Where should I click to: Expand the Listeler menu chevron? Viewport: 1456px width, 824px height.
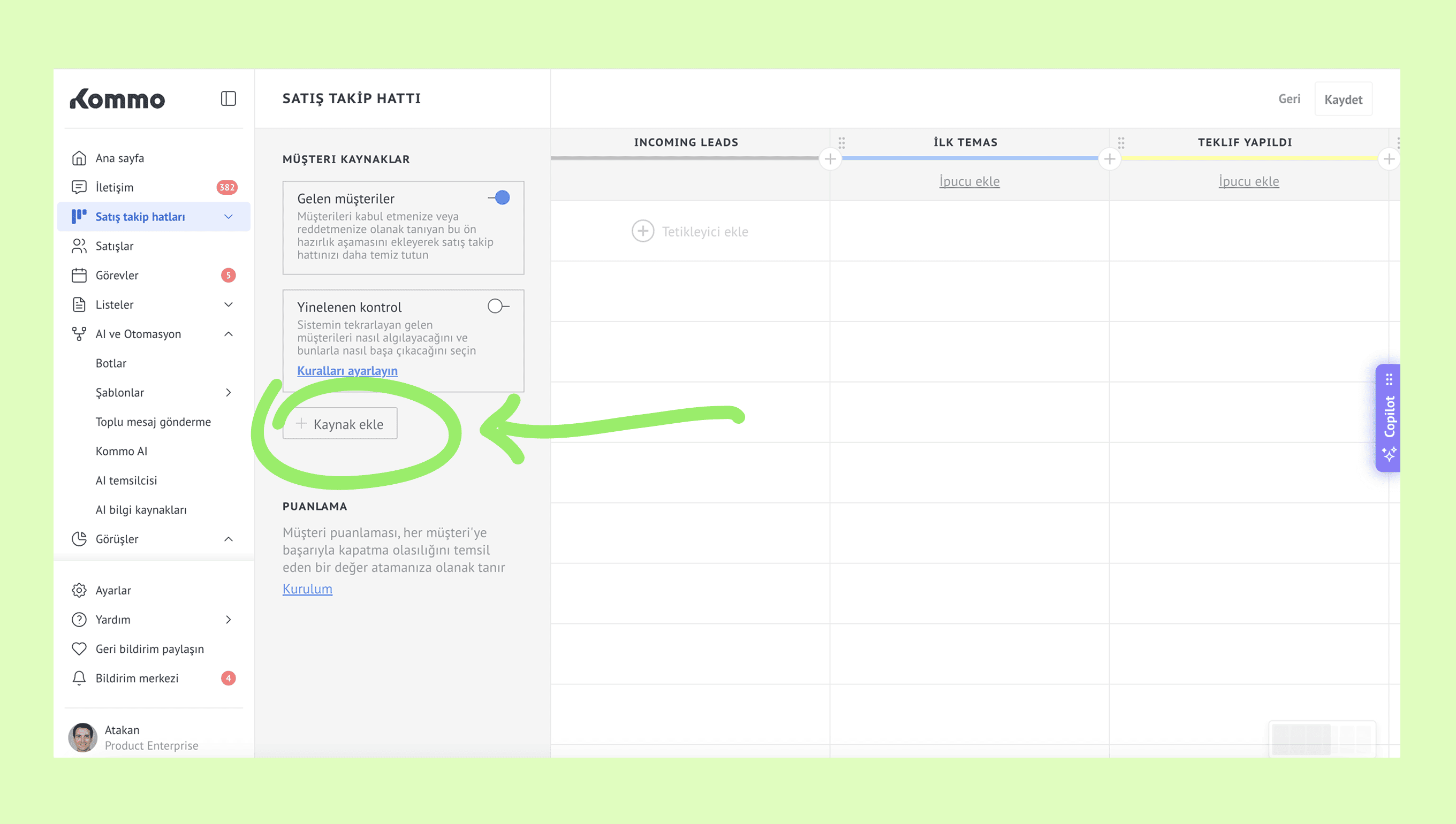[x=228, y=304]
